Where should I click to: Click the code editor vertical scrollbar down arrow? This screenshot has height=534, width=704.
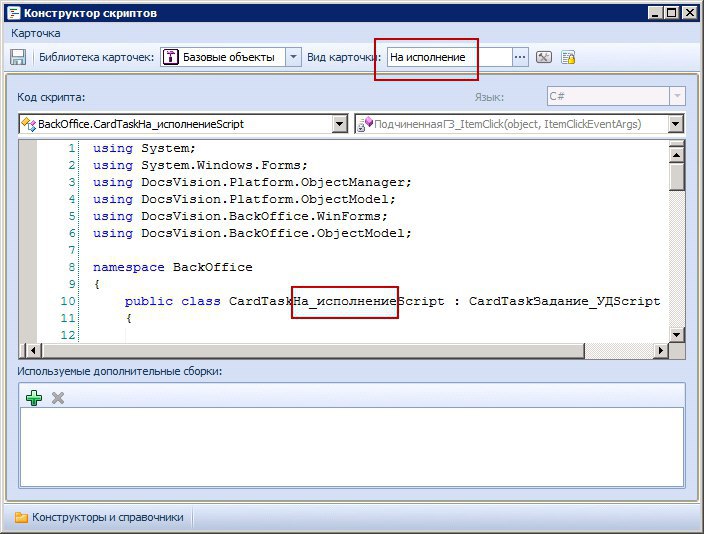[677, 333]
